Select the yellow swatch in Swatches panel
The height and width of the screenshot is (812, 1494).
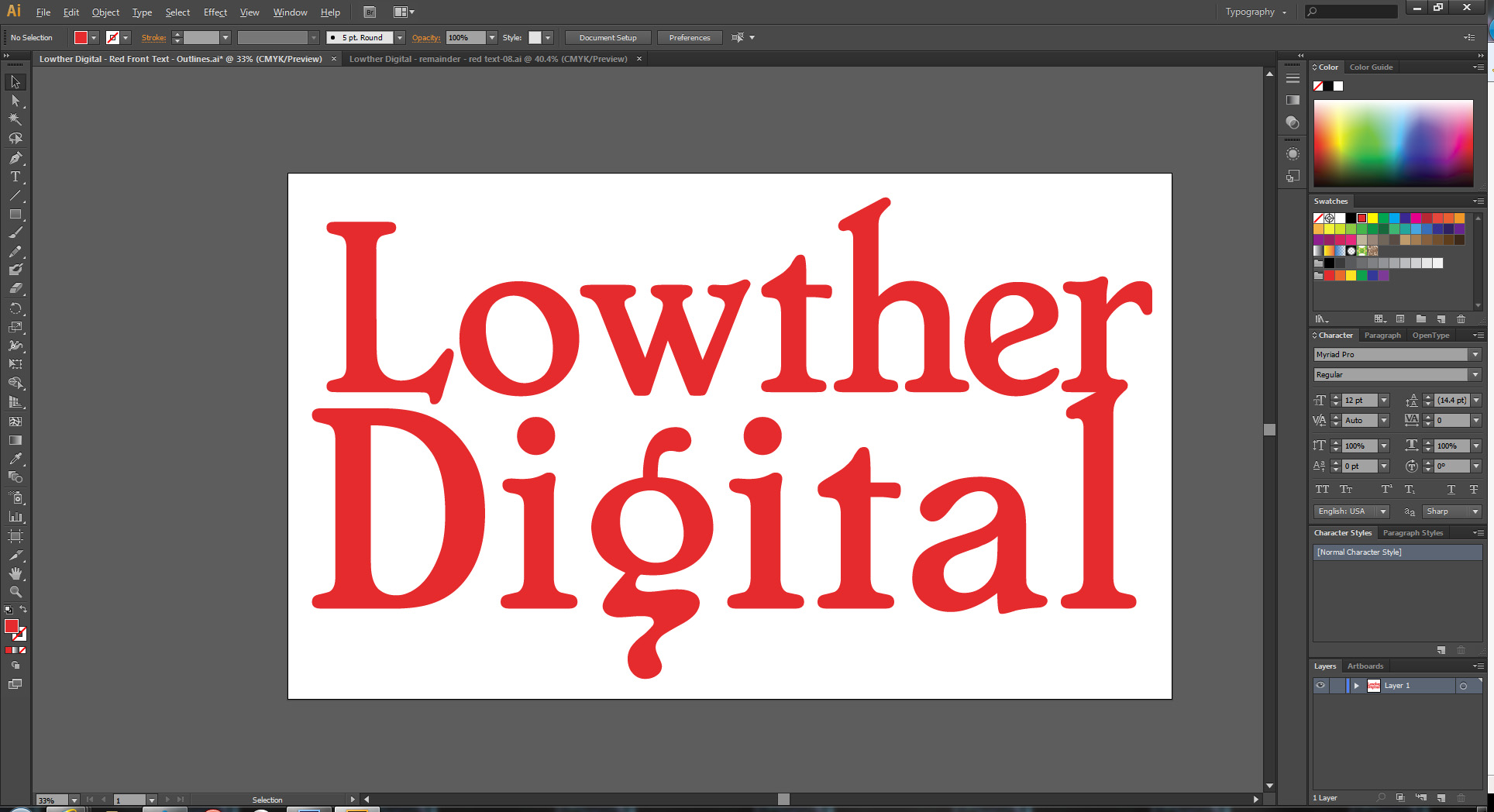[1372, 218]
